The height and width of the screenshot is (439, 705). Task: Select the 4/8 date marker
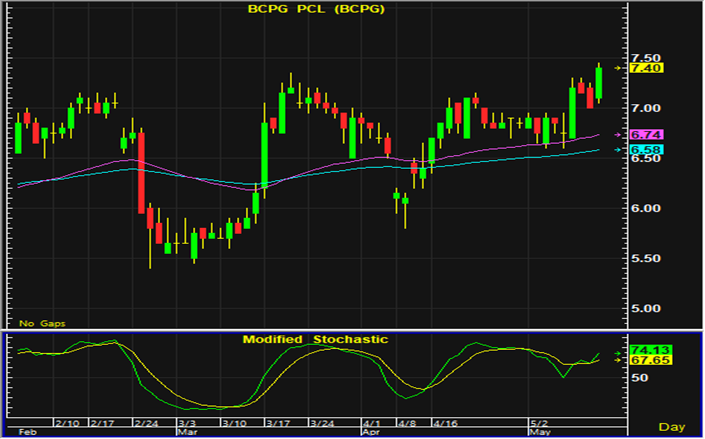[407, 423]
